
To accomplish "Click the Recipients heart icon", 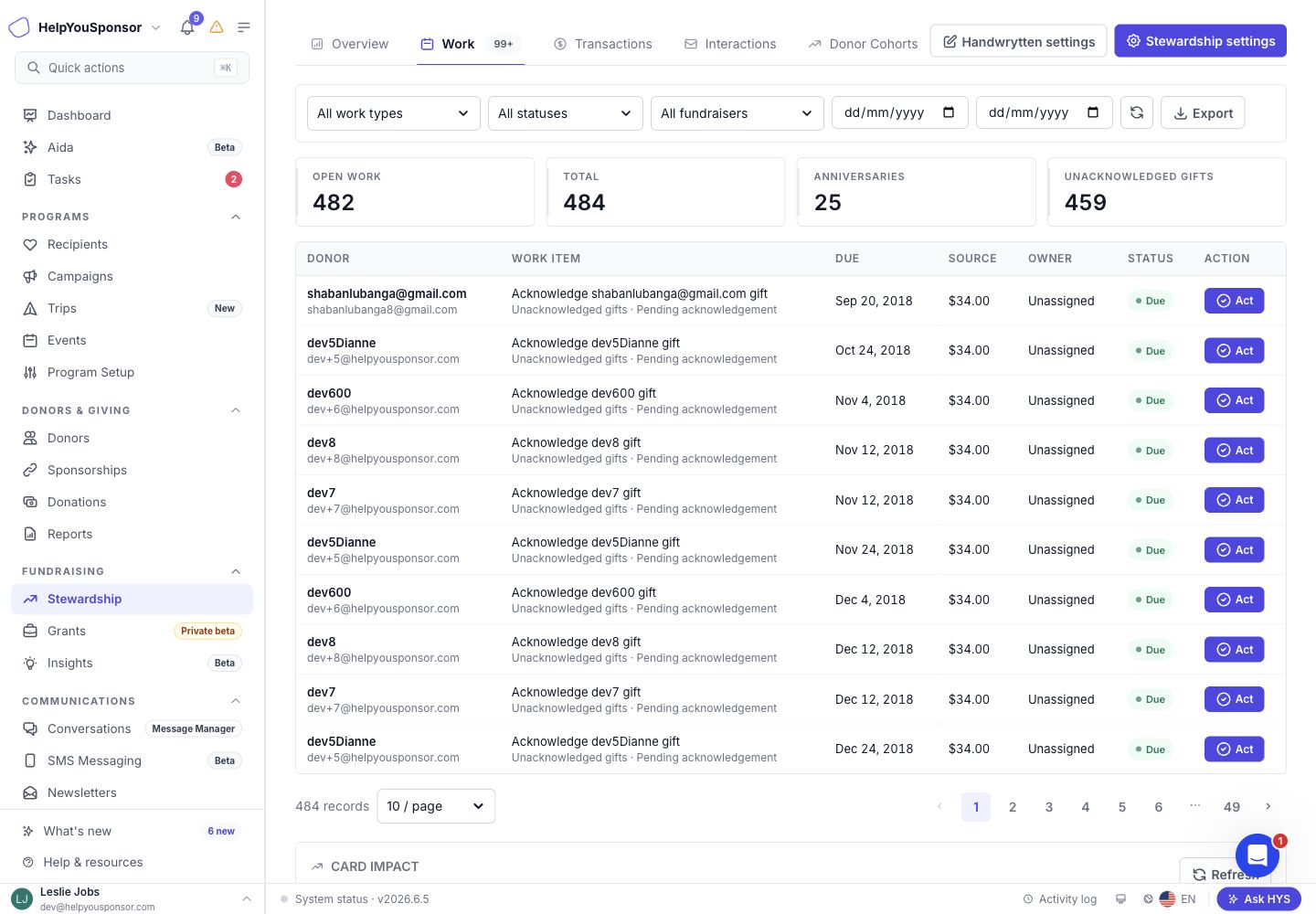I will point(30,244).
